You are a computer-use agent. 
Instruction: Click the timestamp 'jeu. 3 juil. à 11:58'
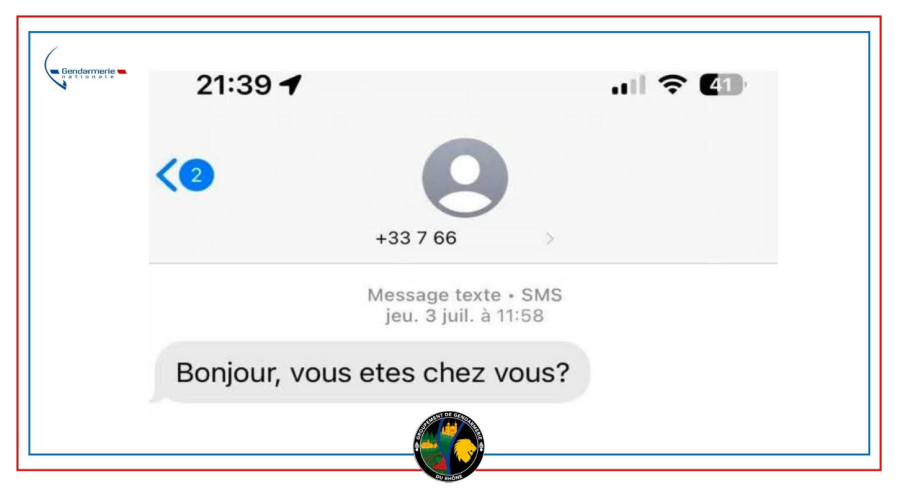(464, 316)
